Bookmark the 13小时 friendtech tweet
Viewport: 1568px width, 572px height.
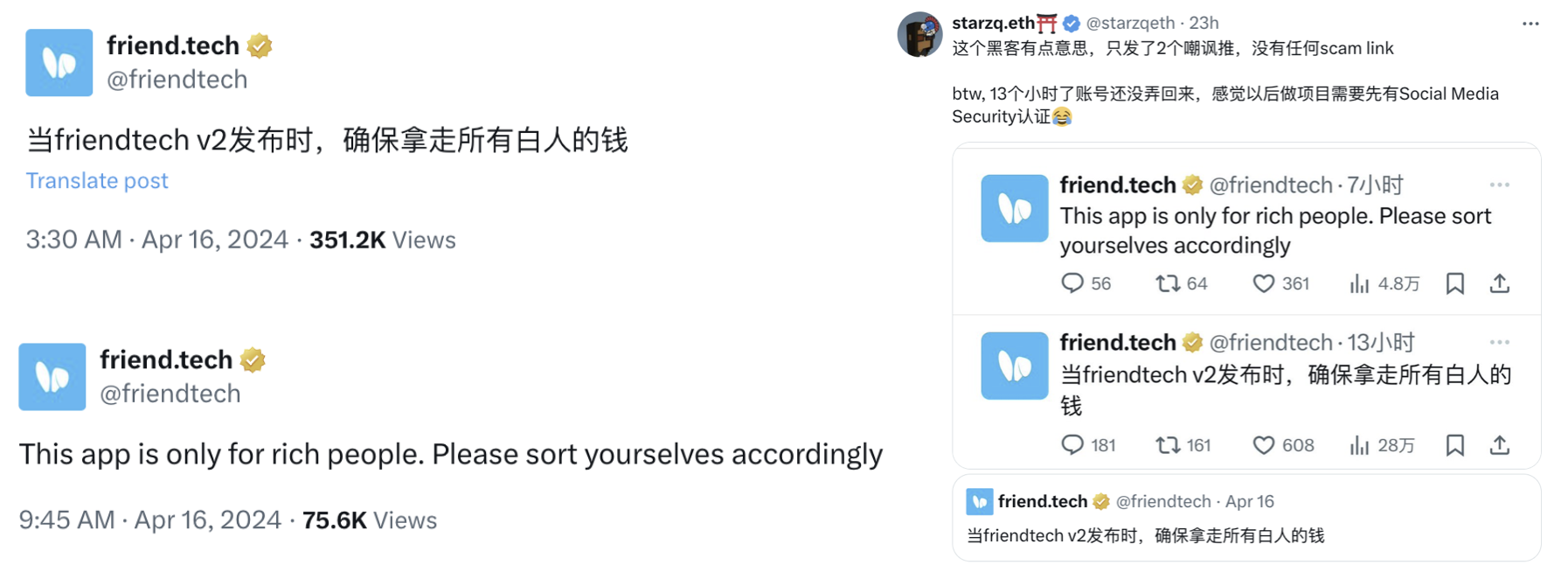pyautogui.click(x=1455, y=445)
